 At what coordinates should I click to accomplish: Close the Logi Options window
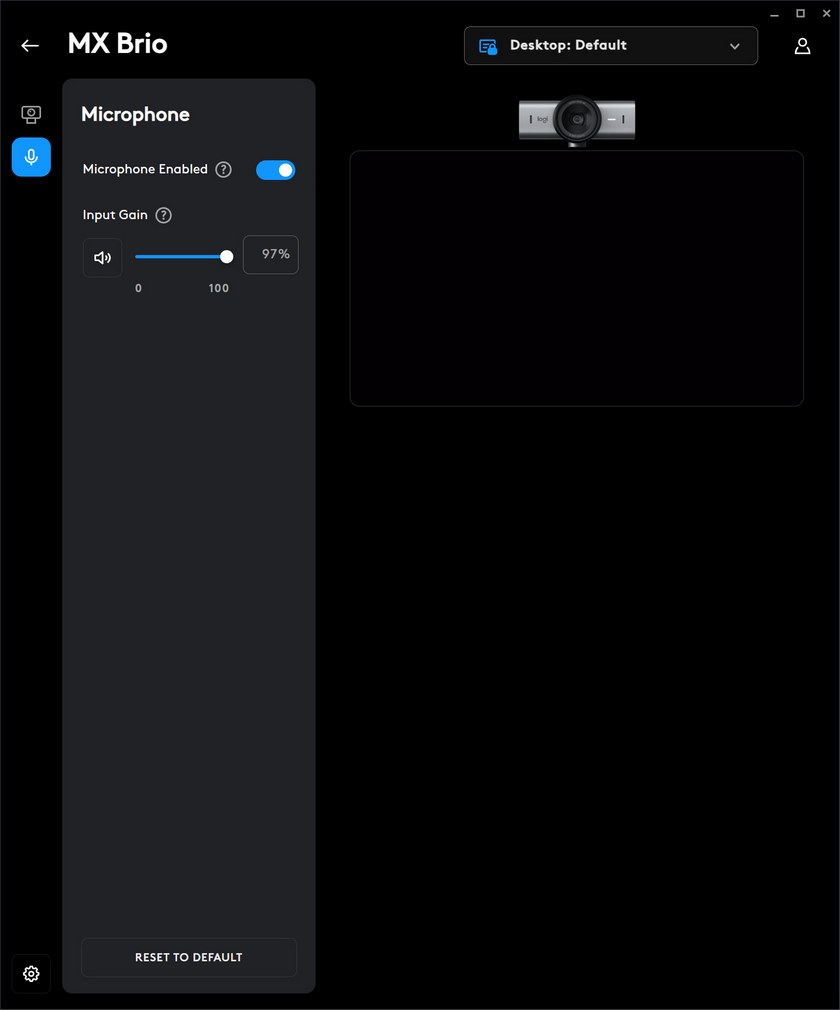826,14
